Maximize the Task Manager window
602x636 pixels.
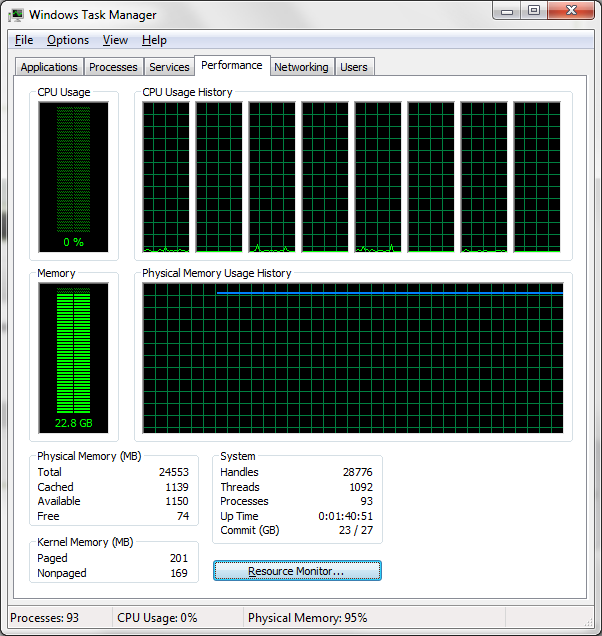coord(534,11)
